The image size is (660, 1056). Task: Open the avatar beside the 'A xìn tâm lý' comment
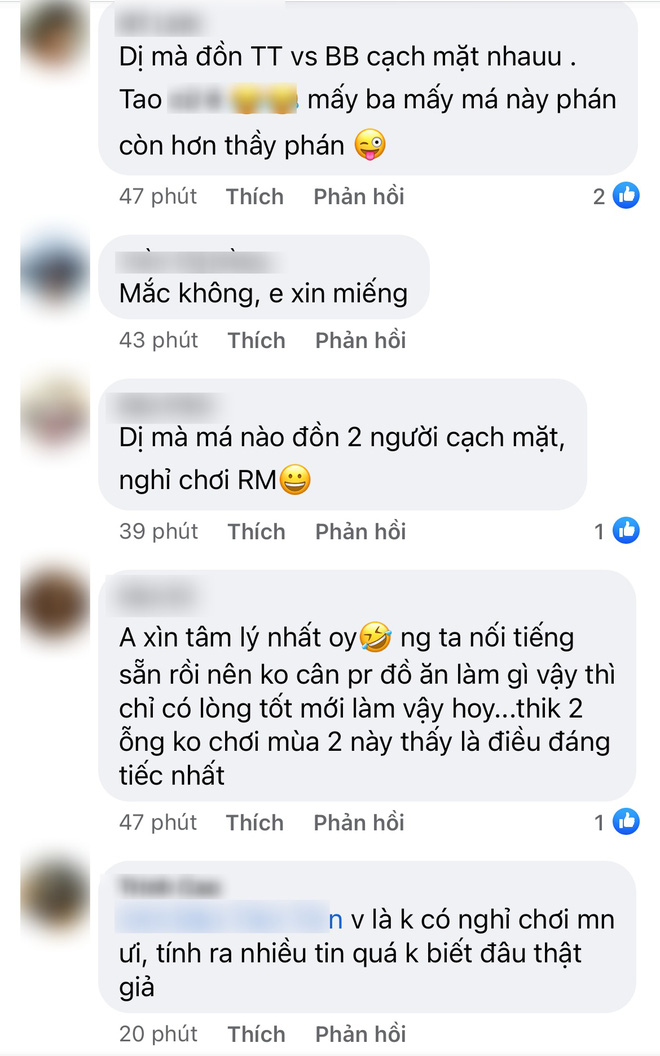(x=55, y=604)
